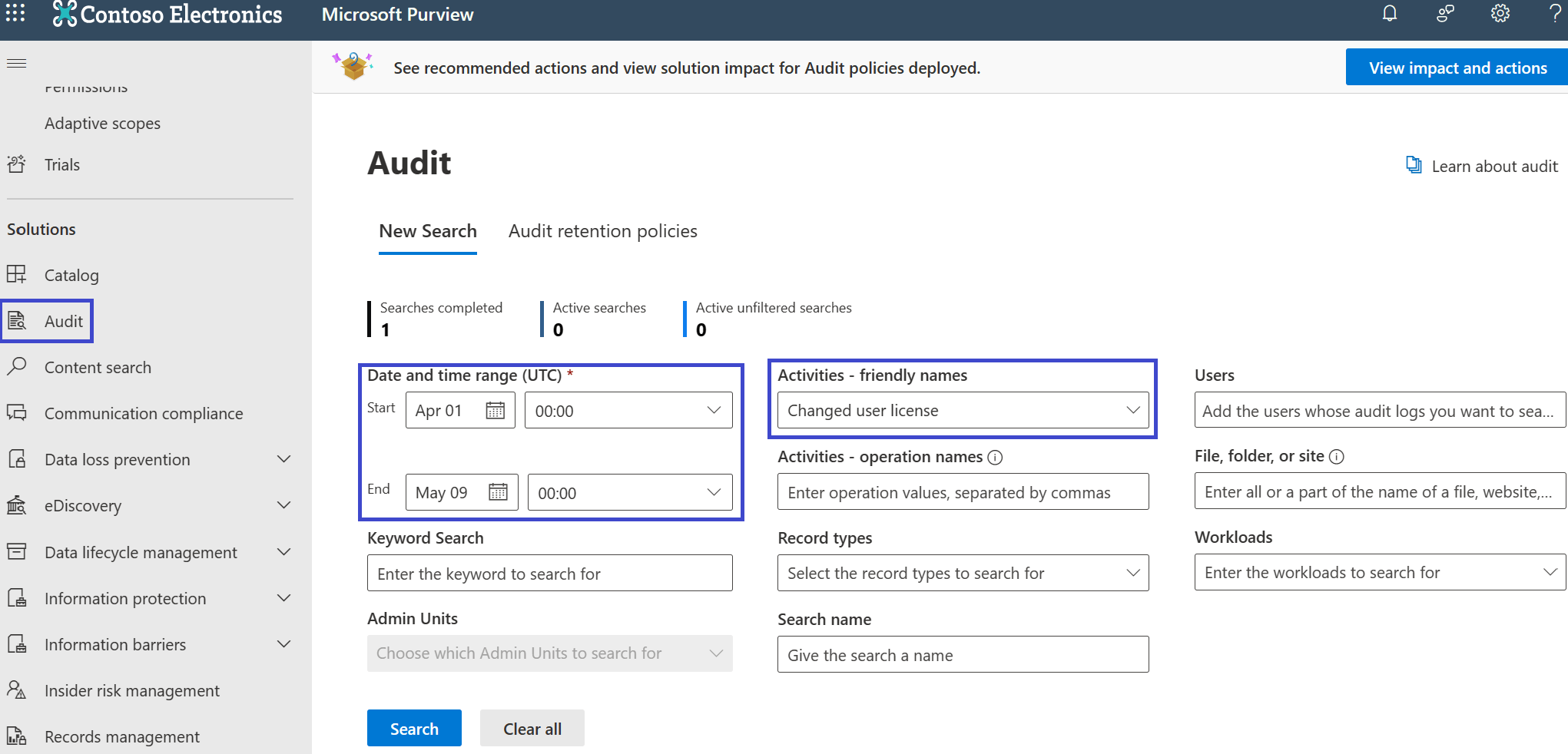The width and height of the screenshot is (1568, 754).
Task: Click the Content search magnifier icon
Action: pyautogui.click(x=16, y=366)
